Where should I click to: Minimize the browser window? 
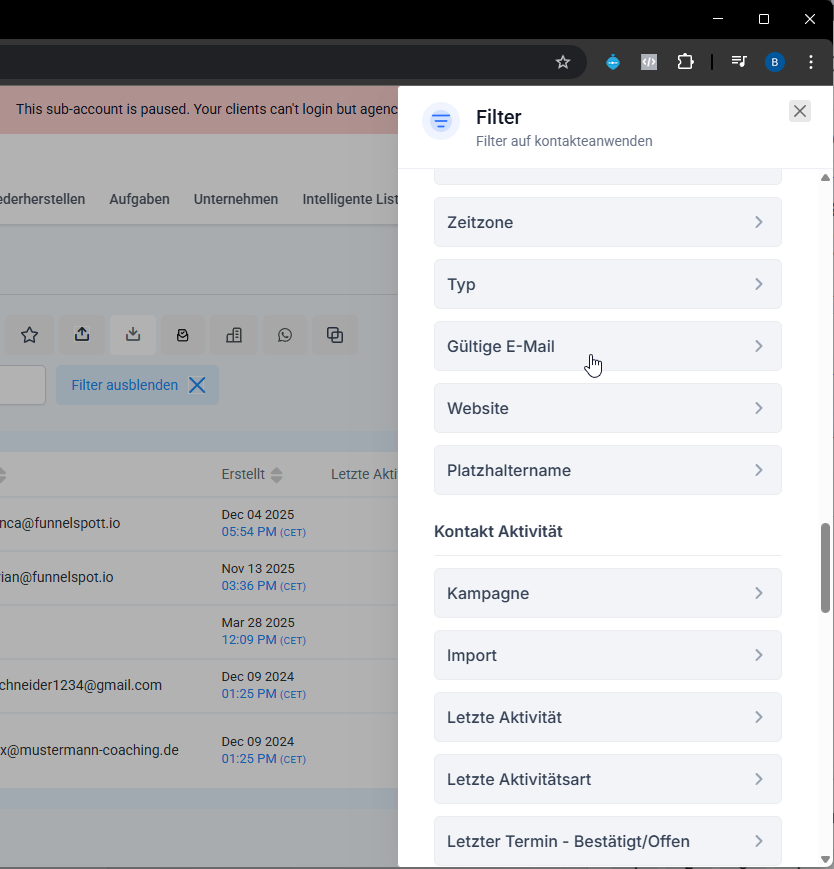pos(718,19)
